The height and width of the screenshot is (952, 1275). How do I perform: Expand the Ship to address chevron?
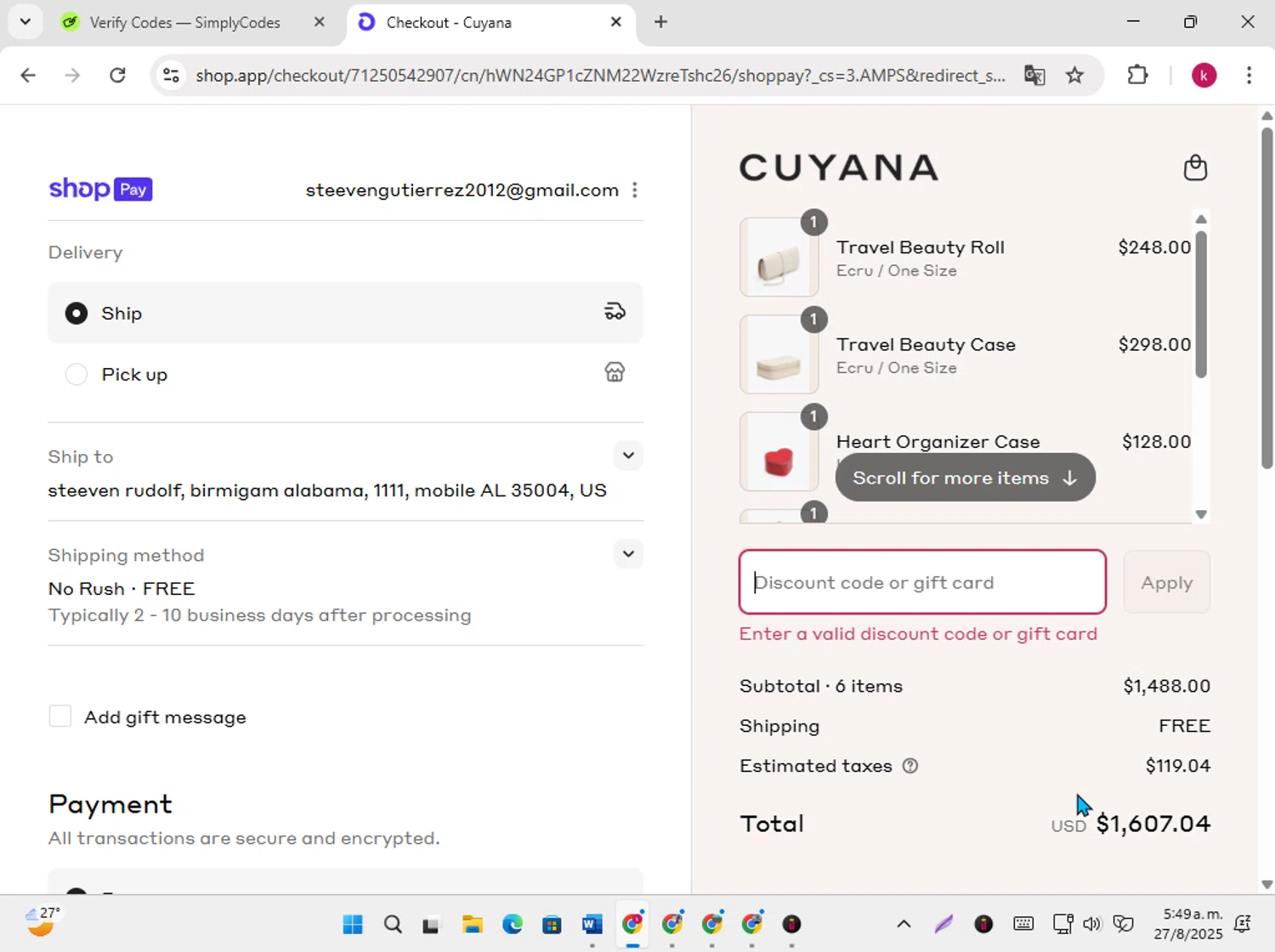[x=628, y=456]
